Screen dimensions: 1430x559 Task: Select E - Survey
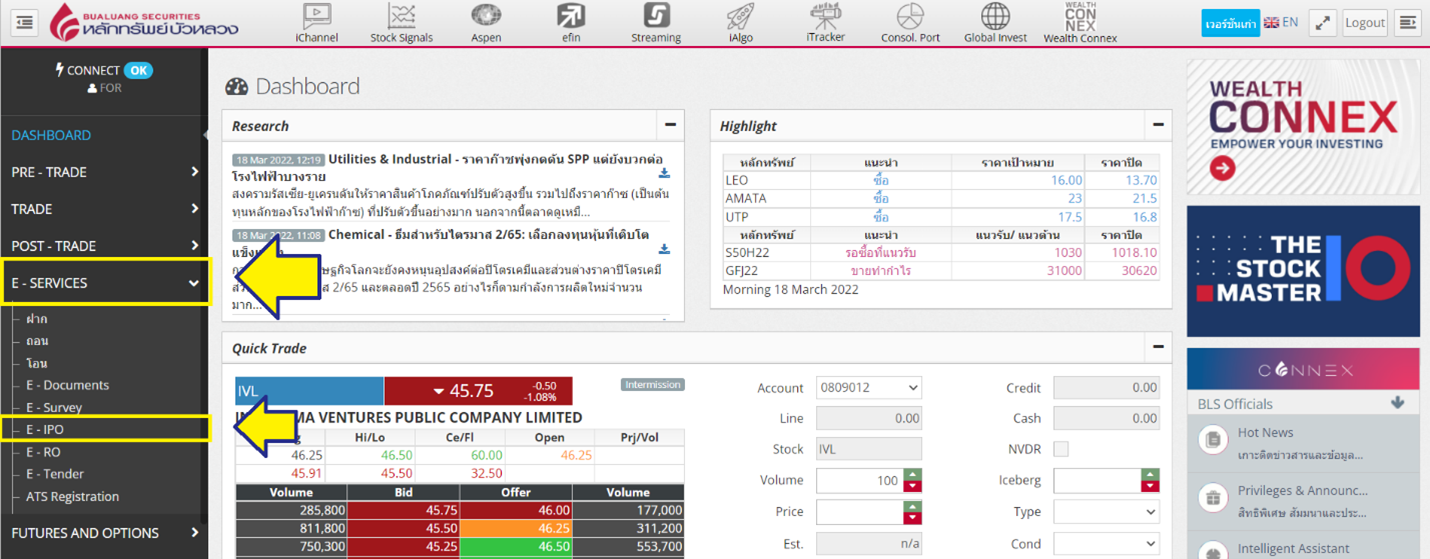54,408
